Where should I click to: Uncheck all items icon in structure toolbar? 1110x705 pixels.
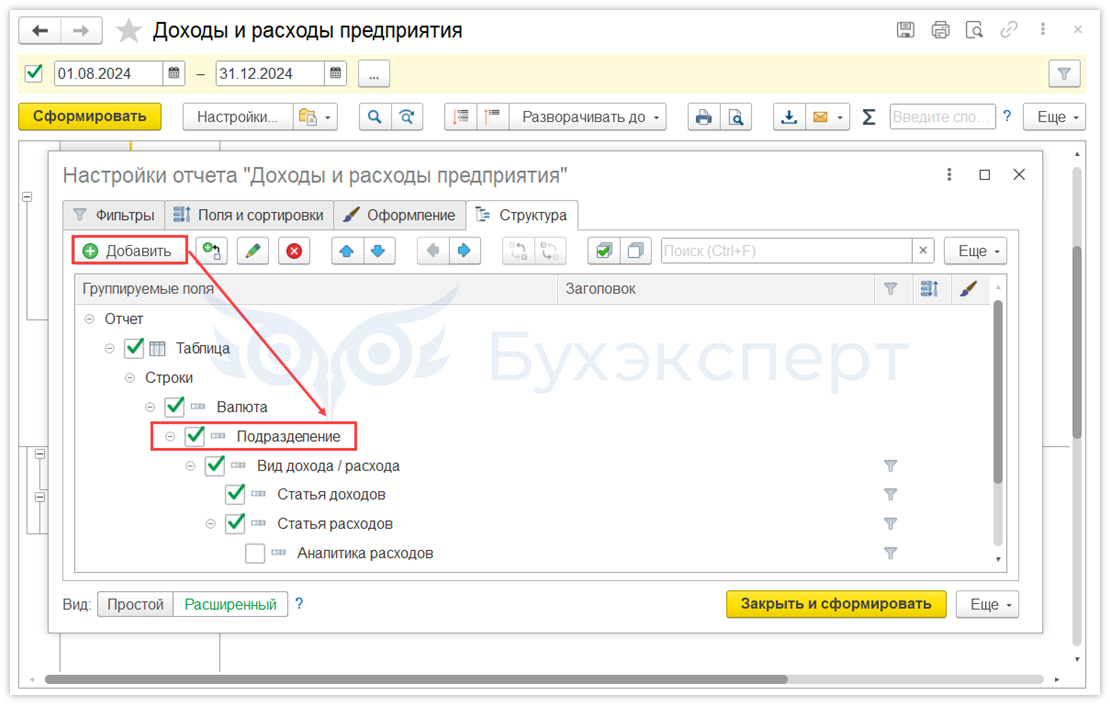click(636, 251)
